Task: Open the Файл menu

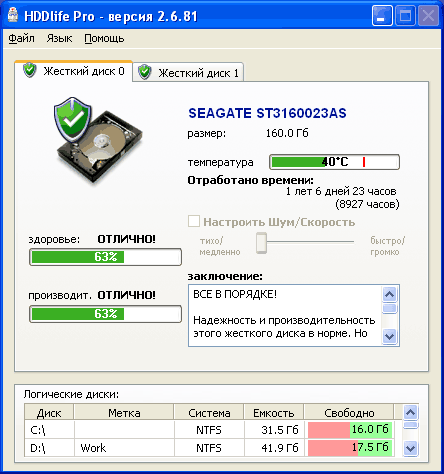Action: [x=21, y=38]
